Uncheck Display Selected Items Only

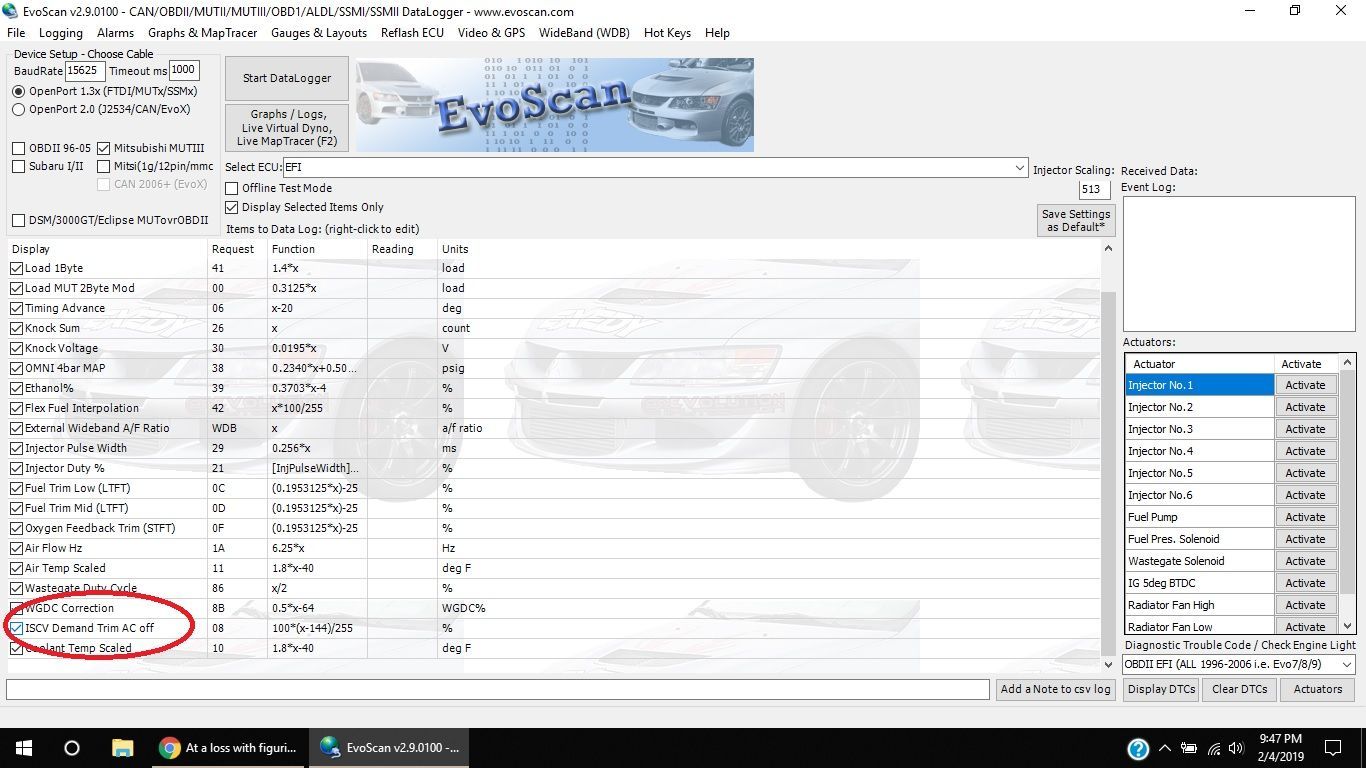[x=232, y=207]
